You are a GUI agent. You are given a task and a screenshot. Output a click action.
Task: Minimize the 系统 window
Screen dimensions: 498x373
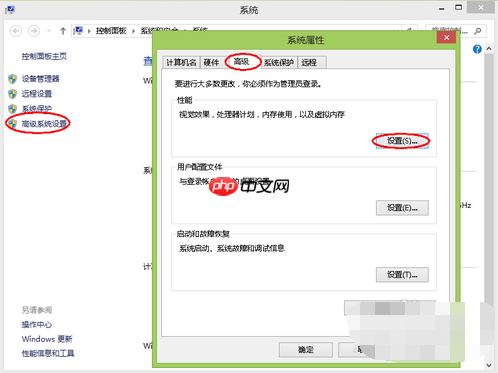pyautogui.click(x=442, y=8)
